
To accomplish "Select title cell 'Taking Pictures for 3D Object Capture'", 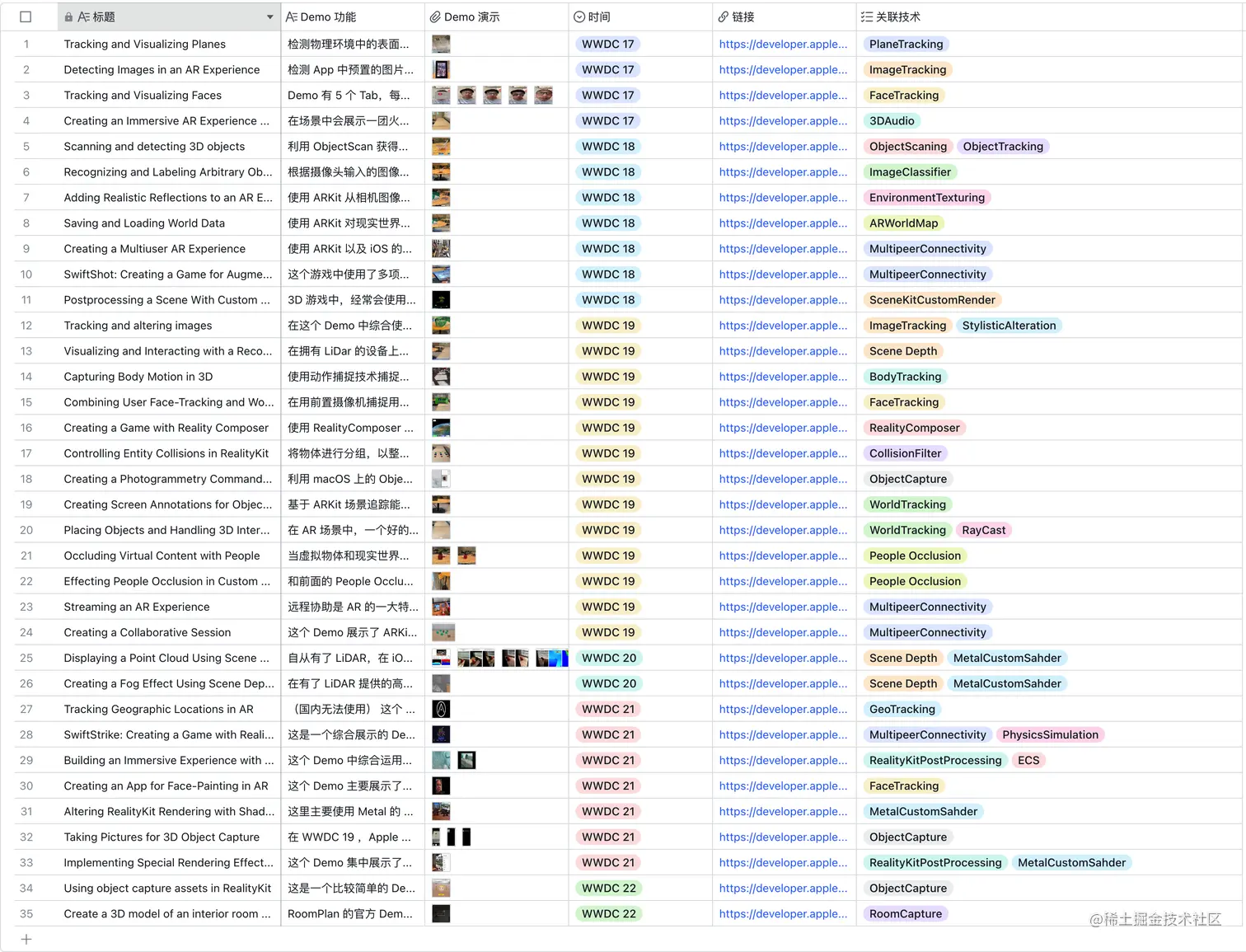I will point(169,837).
